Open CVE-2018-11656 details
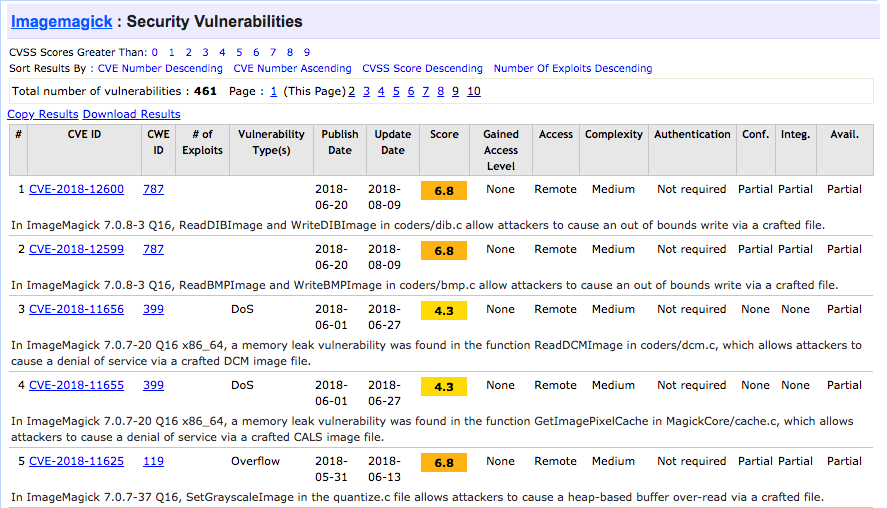Viewport: 887px width, 508px height. point(76,309)
